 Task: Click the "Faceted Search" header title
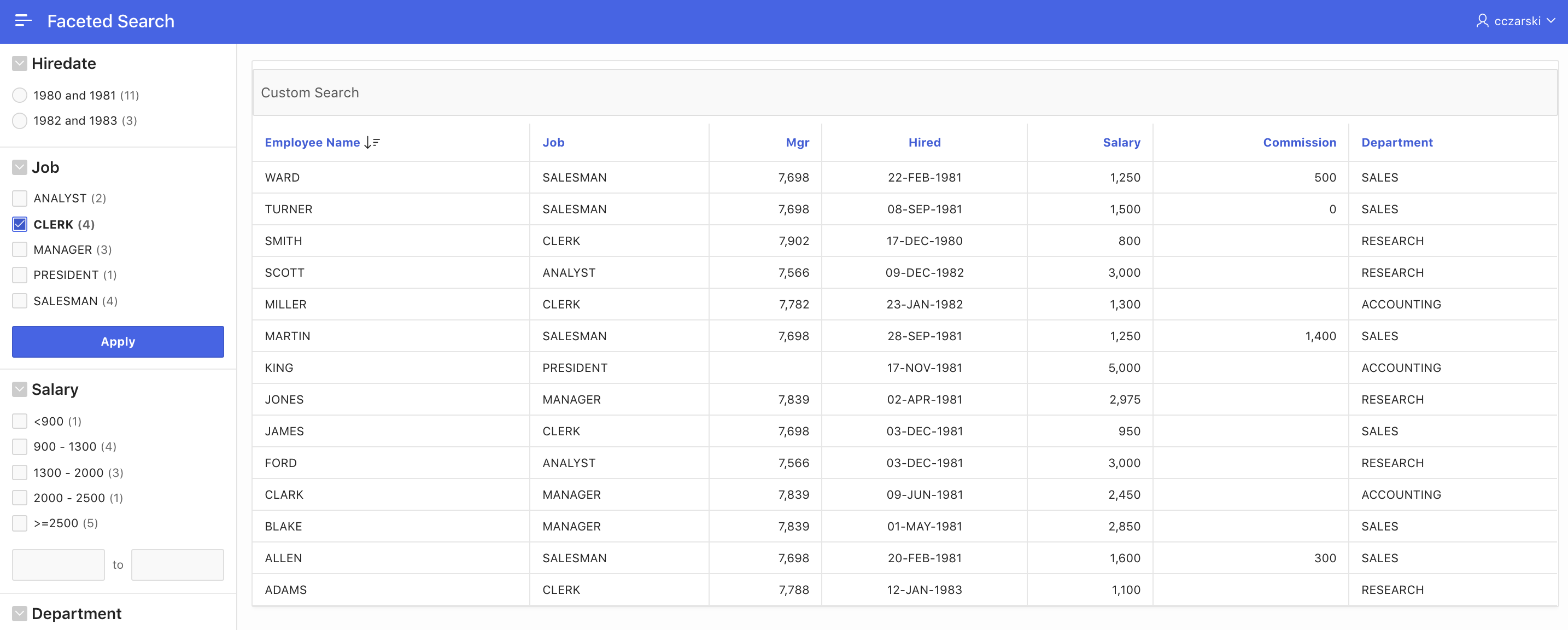110,21
